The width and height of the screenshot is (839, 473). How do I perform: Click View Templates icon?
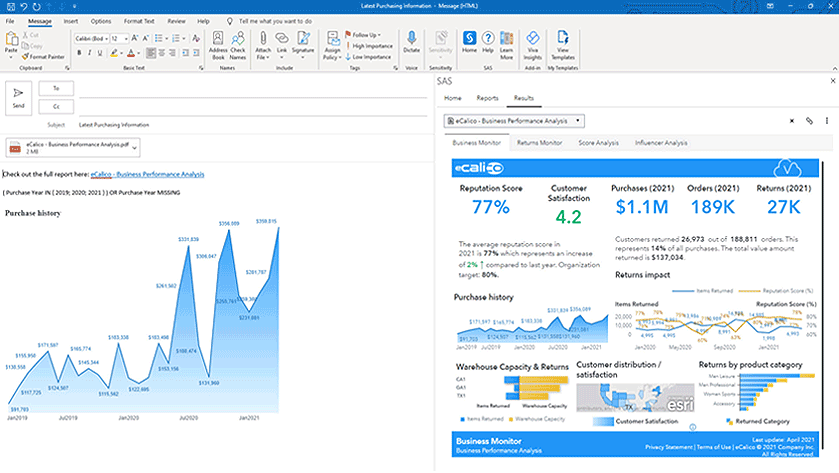point(563,45)
